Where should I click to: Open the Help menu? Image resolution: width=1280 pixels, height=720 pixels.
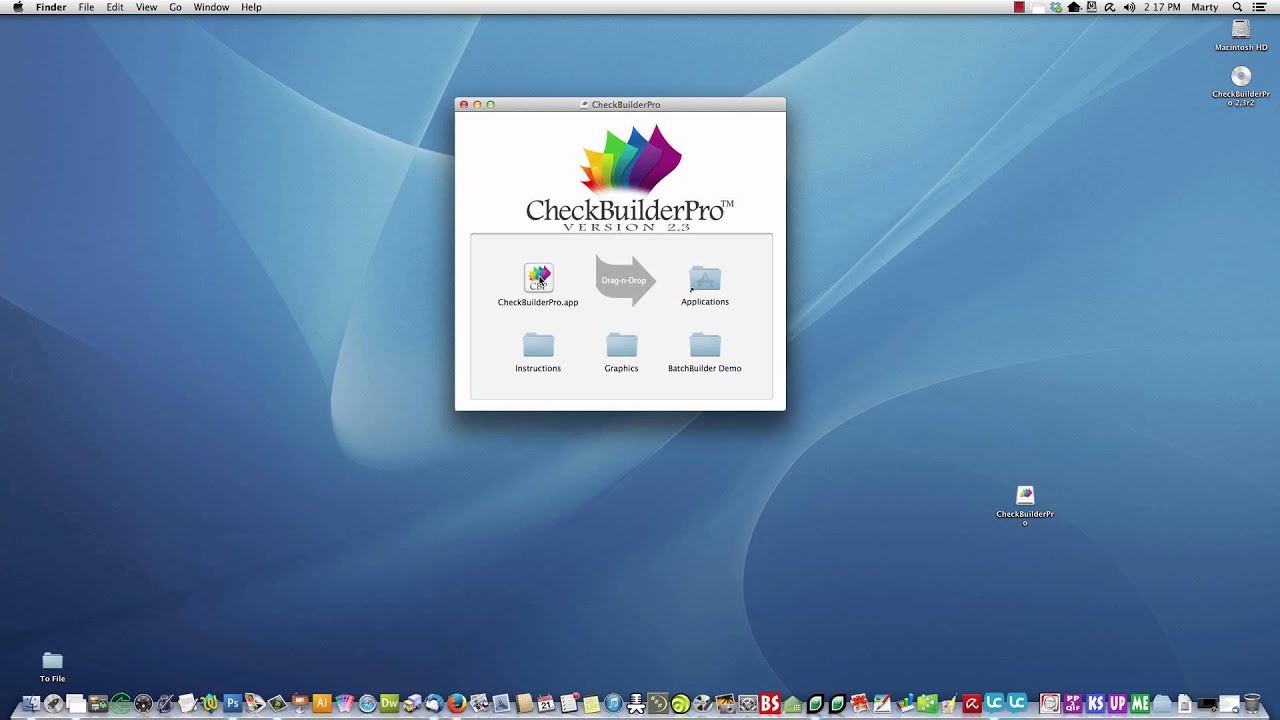point(251,7)
